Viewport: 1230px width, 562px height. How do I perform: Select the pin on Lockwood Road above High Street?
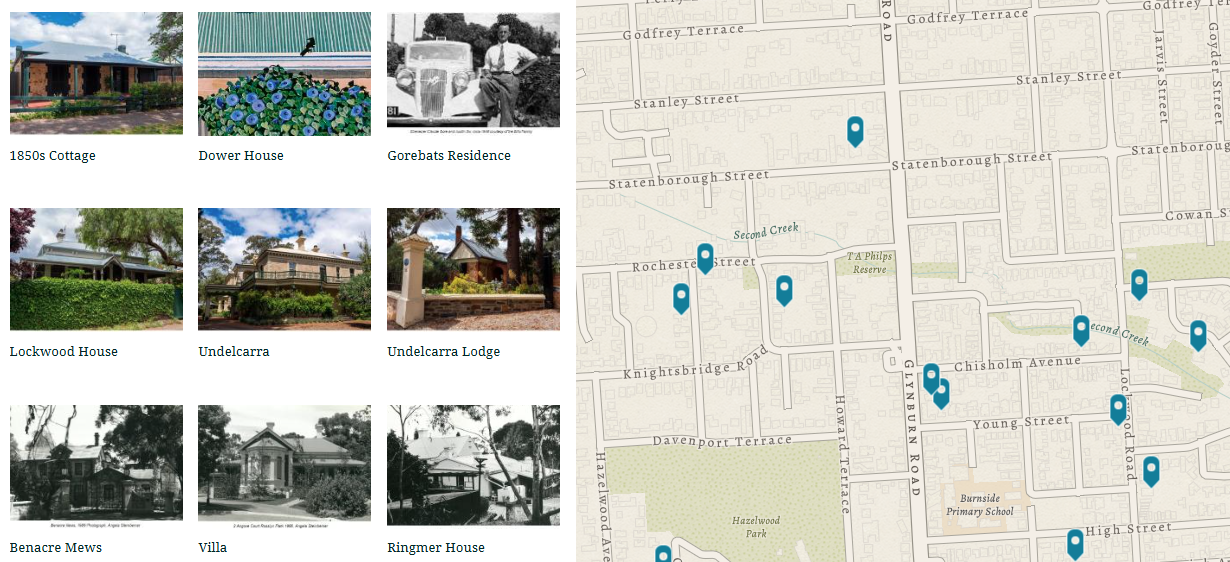click(x=1151, y=470)
